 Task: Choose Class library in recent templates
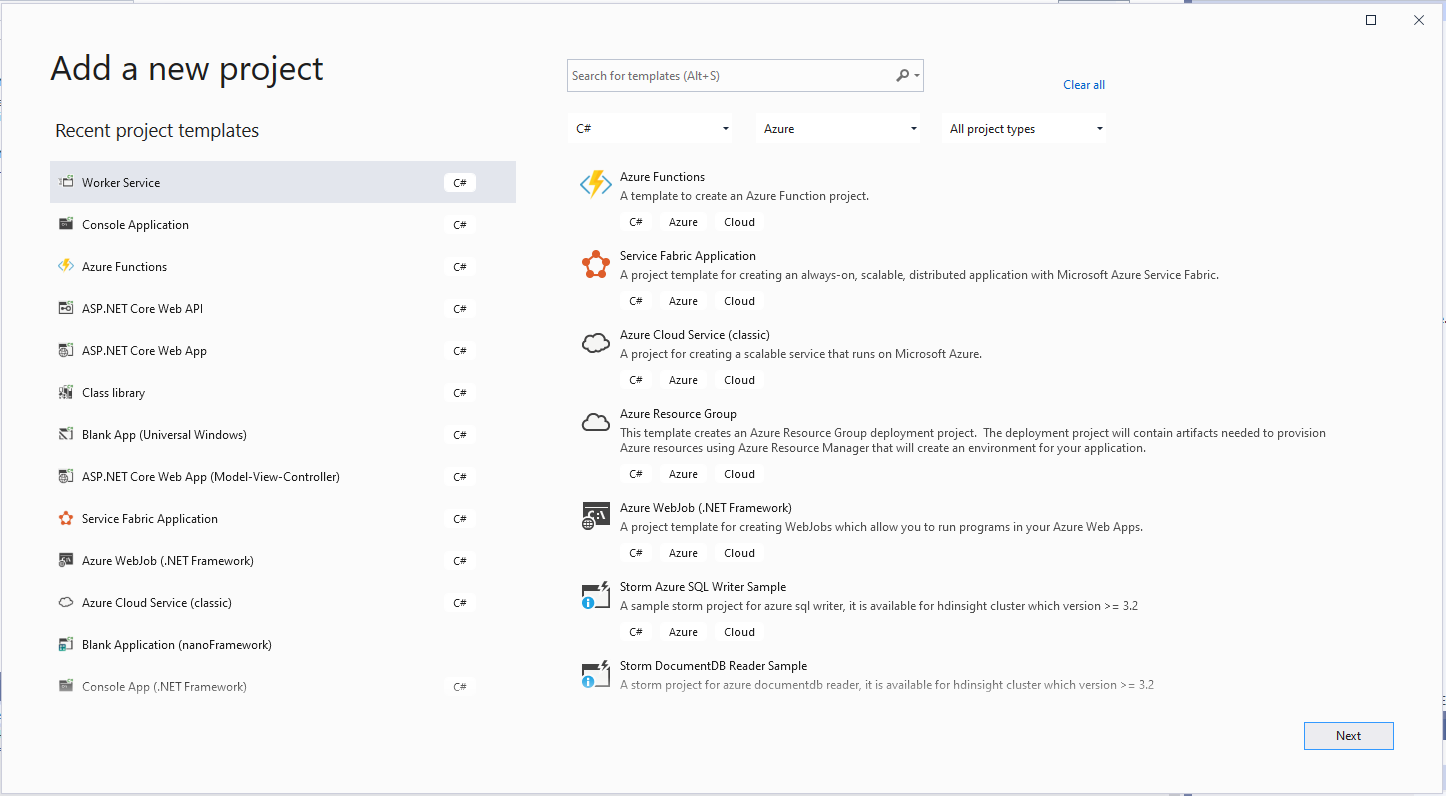tap(113, 393)
